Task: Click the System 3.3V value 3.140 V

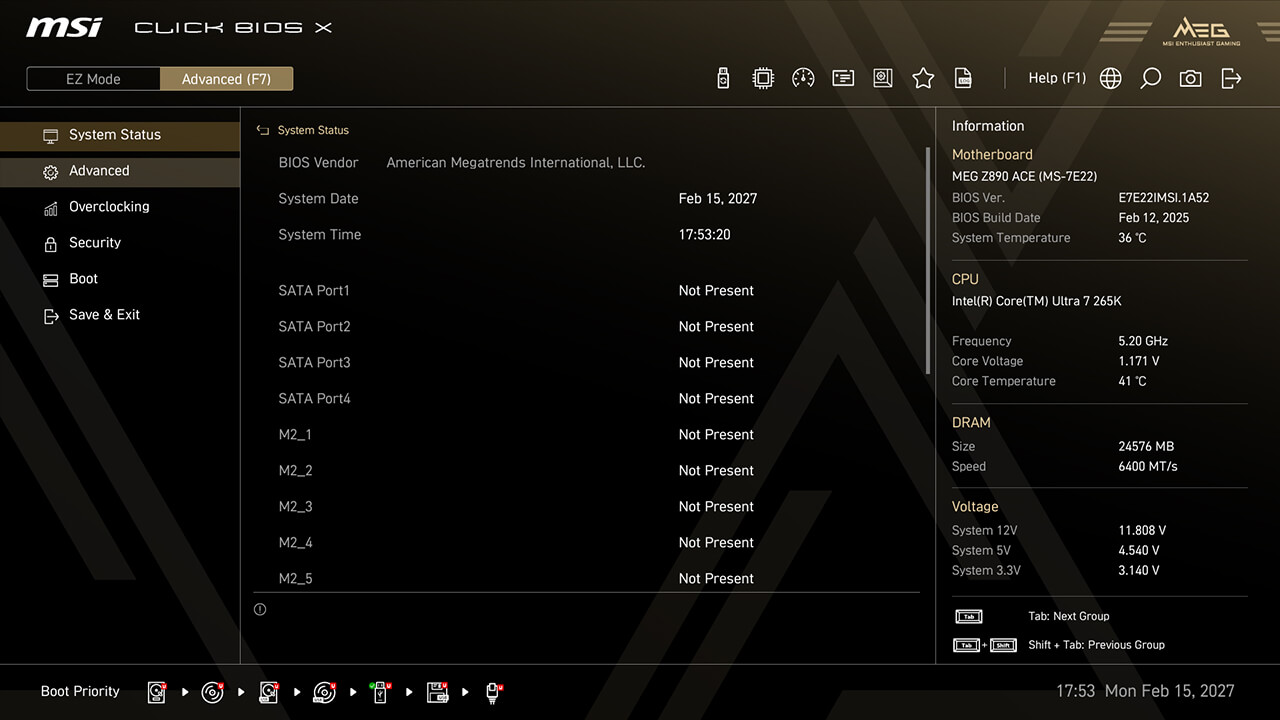Action: [x=1139, y=571]
